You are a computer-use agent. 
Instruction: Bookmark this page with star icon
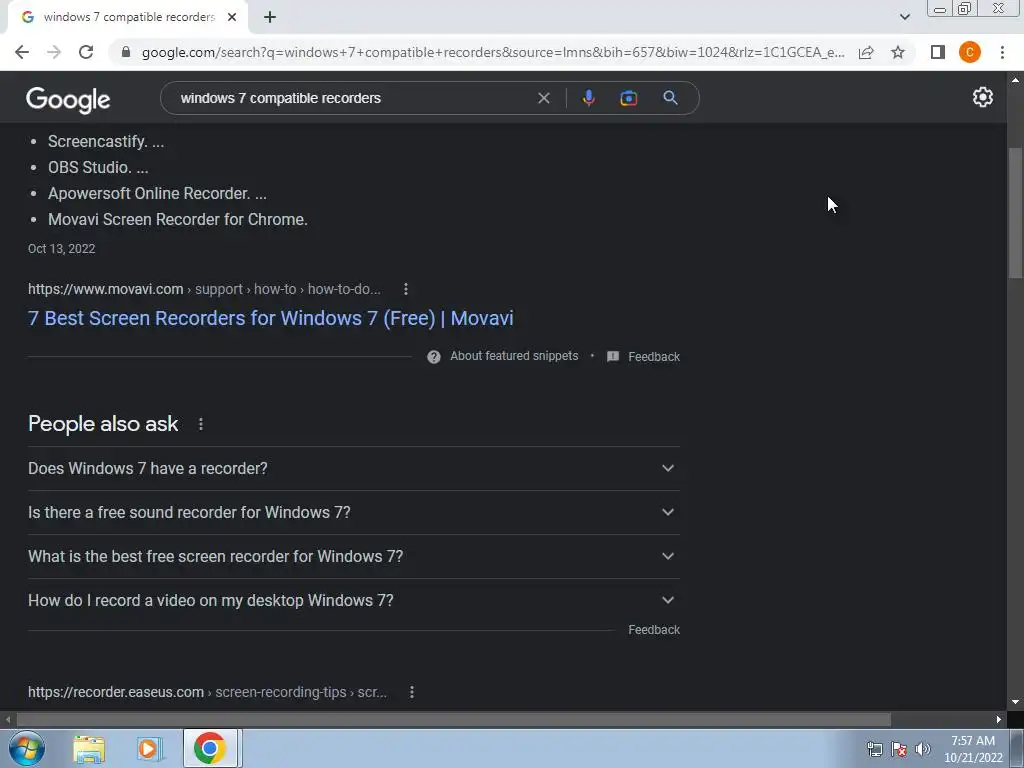(898, 52)
